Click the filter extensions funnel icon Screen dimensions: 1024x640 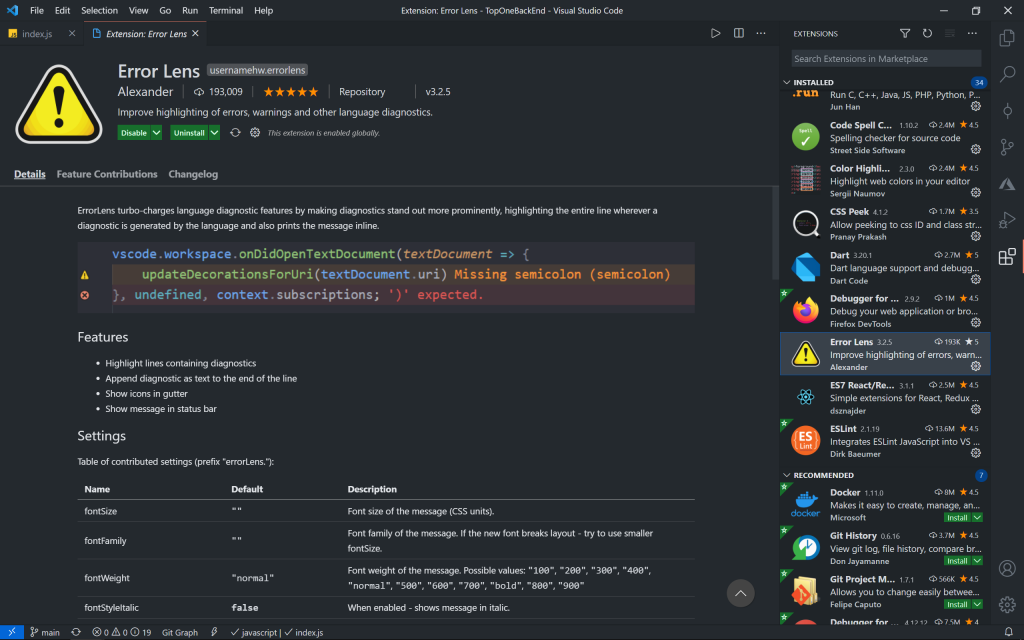pos(905,33)
